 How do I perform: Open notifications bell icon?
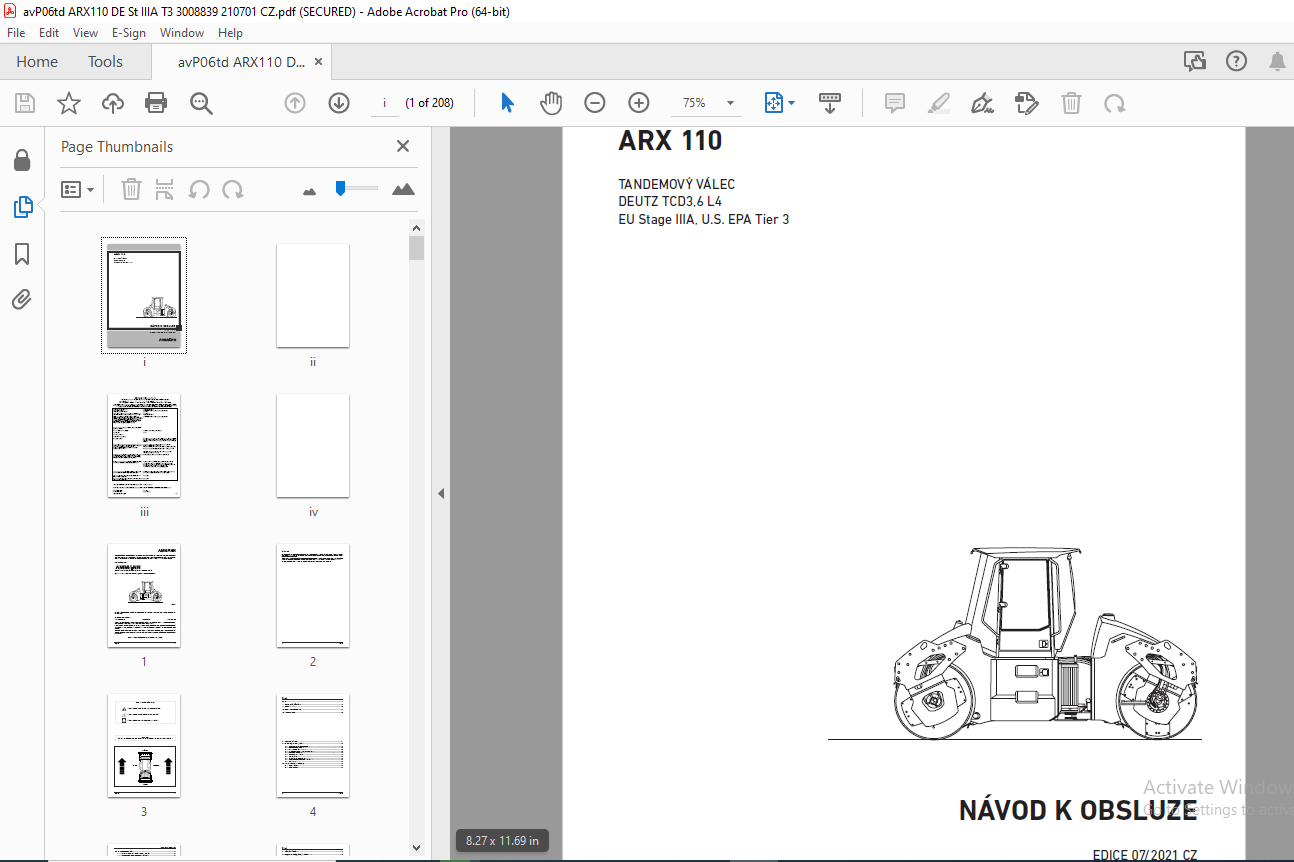[x=1277, y=62]
